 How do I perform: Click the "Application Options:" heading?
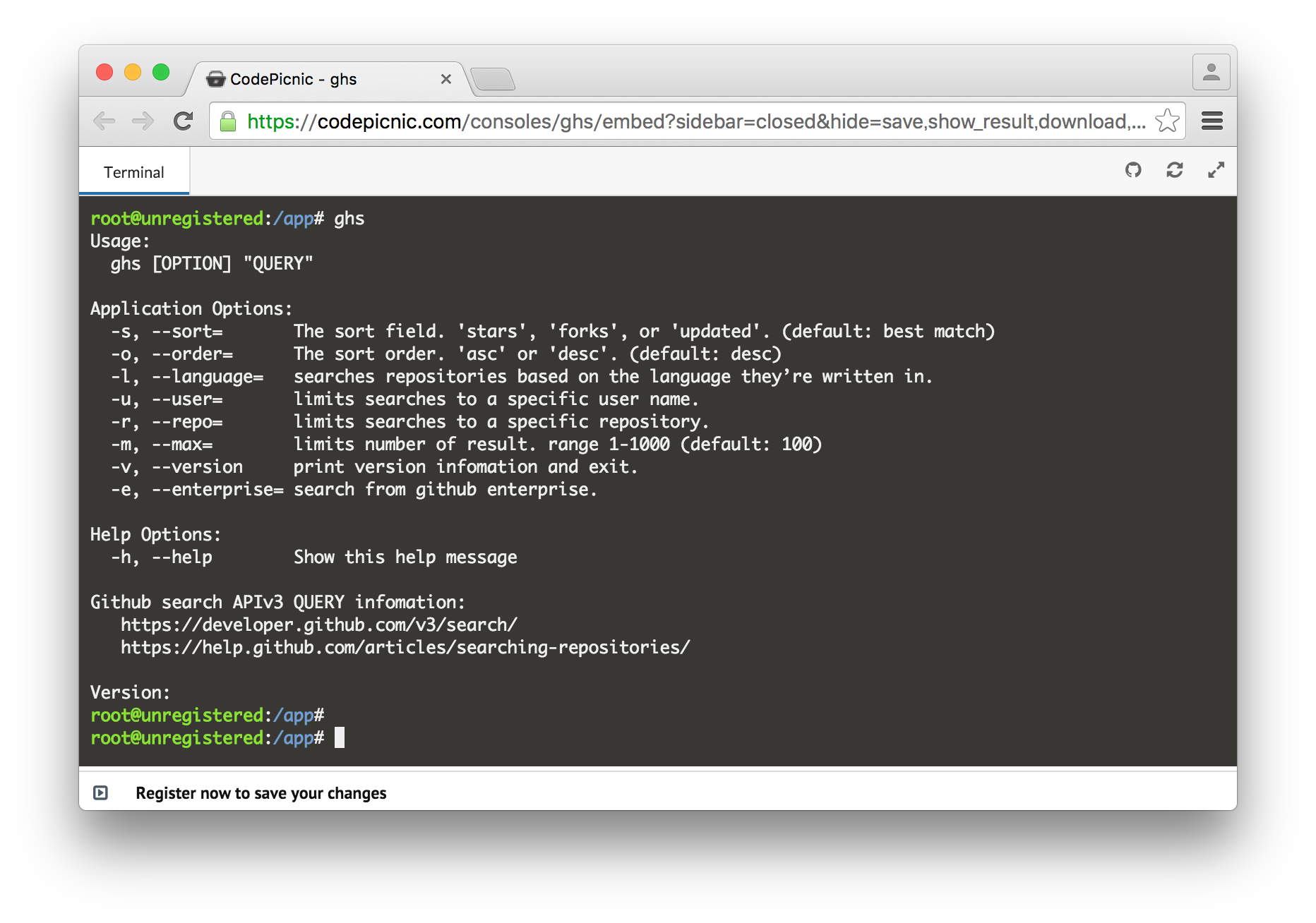click(191, 309)
